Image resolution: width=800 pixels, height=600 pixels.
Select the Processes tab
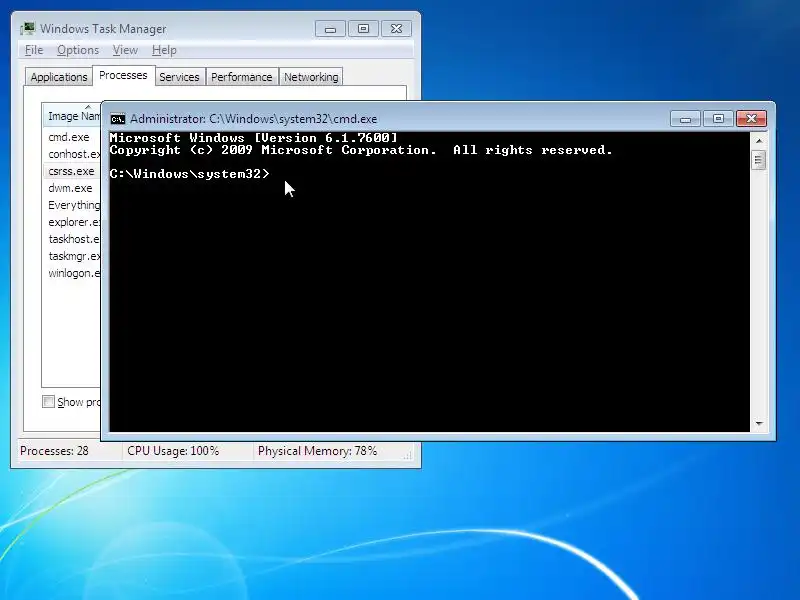[x=123, y=76]
